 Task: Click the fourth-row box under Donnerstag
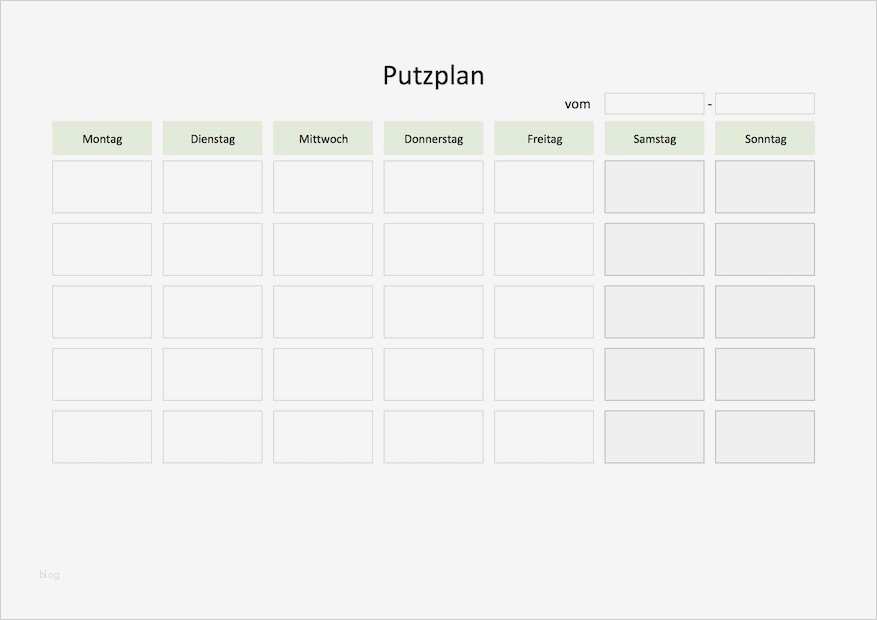[x=434, y=374]
